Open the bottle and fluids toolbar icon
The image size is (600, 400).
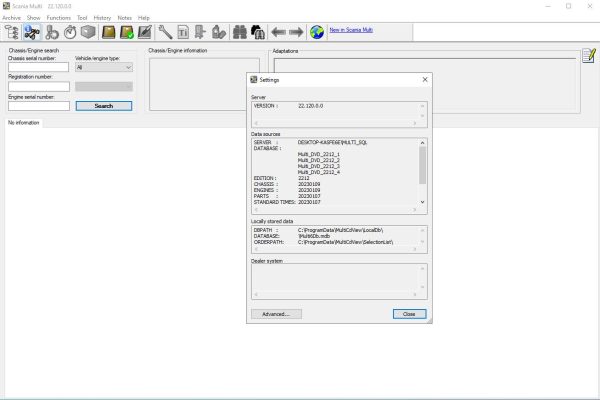pyautogui.click(x=218, y=32)
